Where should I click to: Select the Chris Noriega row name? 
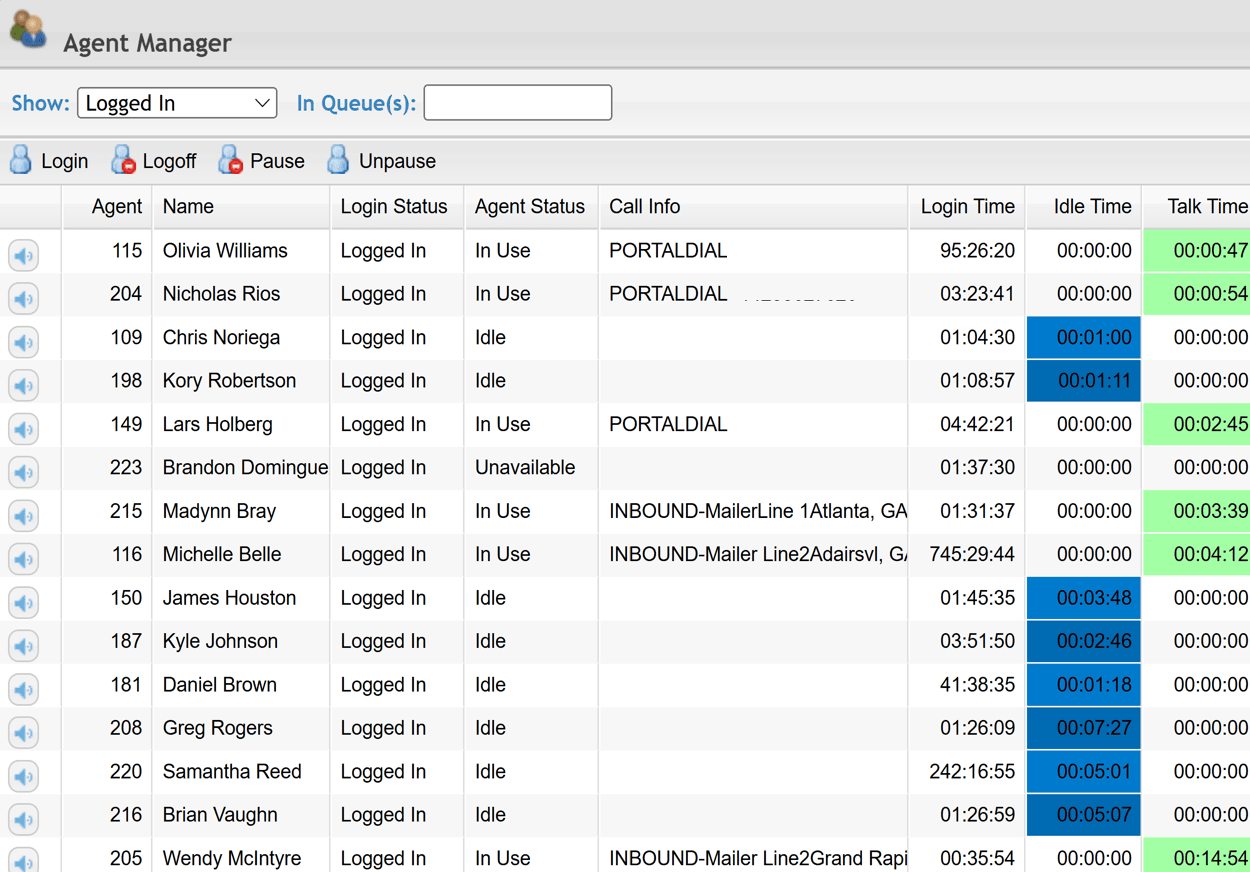[x=221, y=338]
